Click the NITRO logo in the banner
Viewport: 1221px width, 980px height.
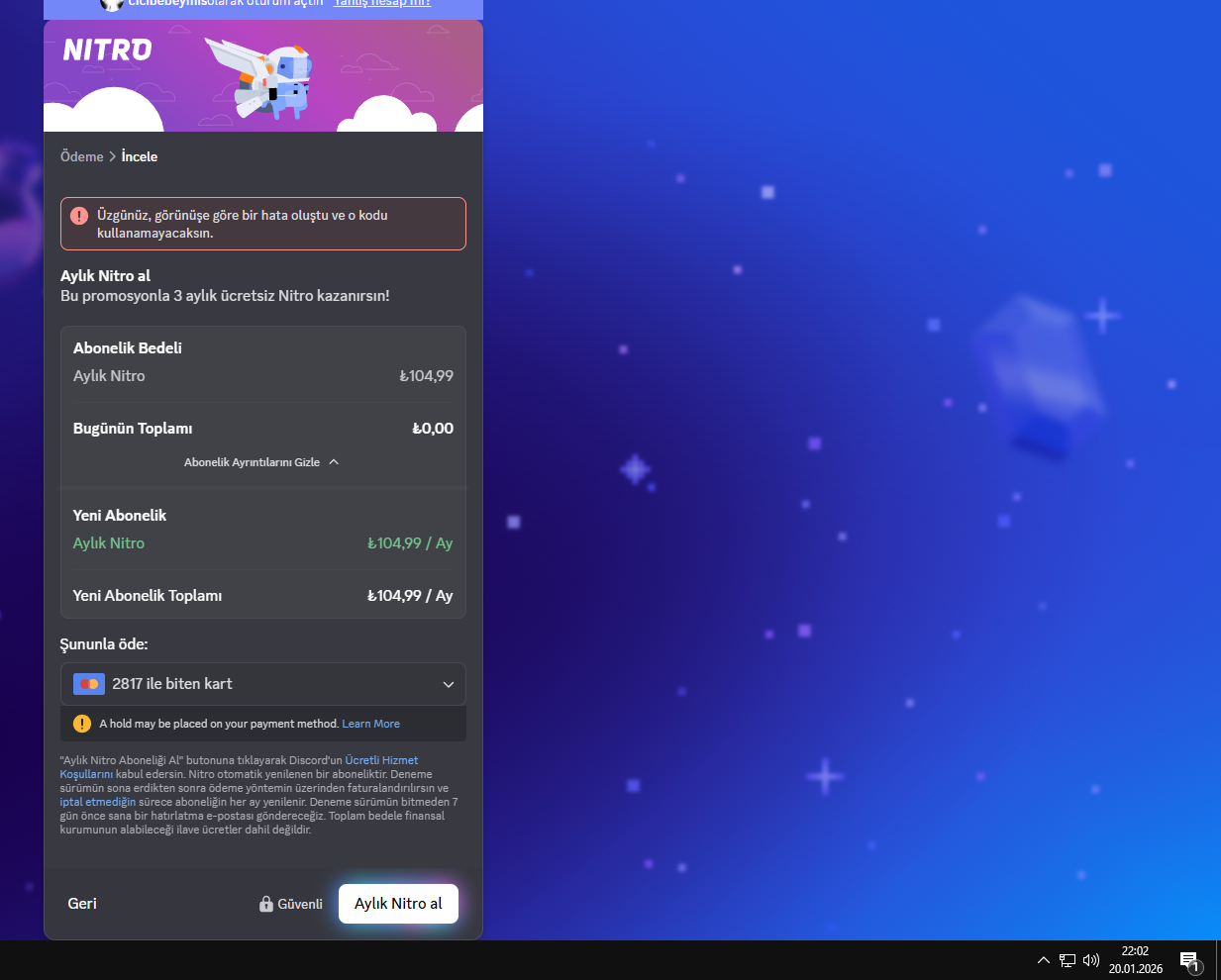(x=108, y=49)
